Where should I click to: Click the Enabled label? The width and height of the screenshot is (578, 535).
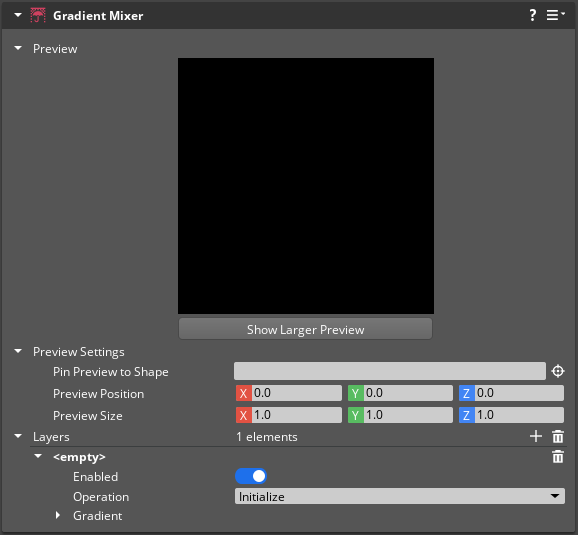click(x=95, y=477)
